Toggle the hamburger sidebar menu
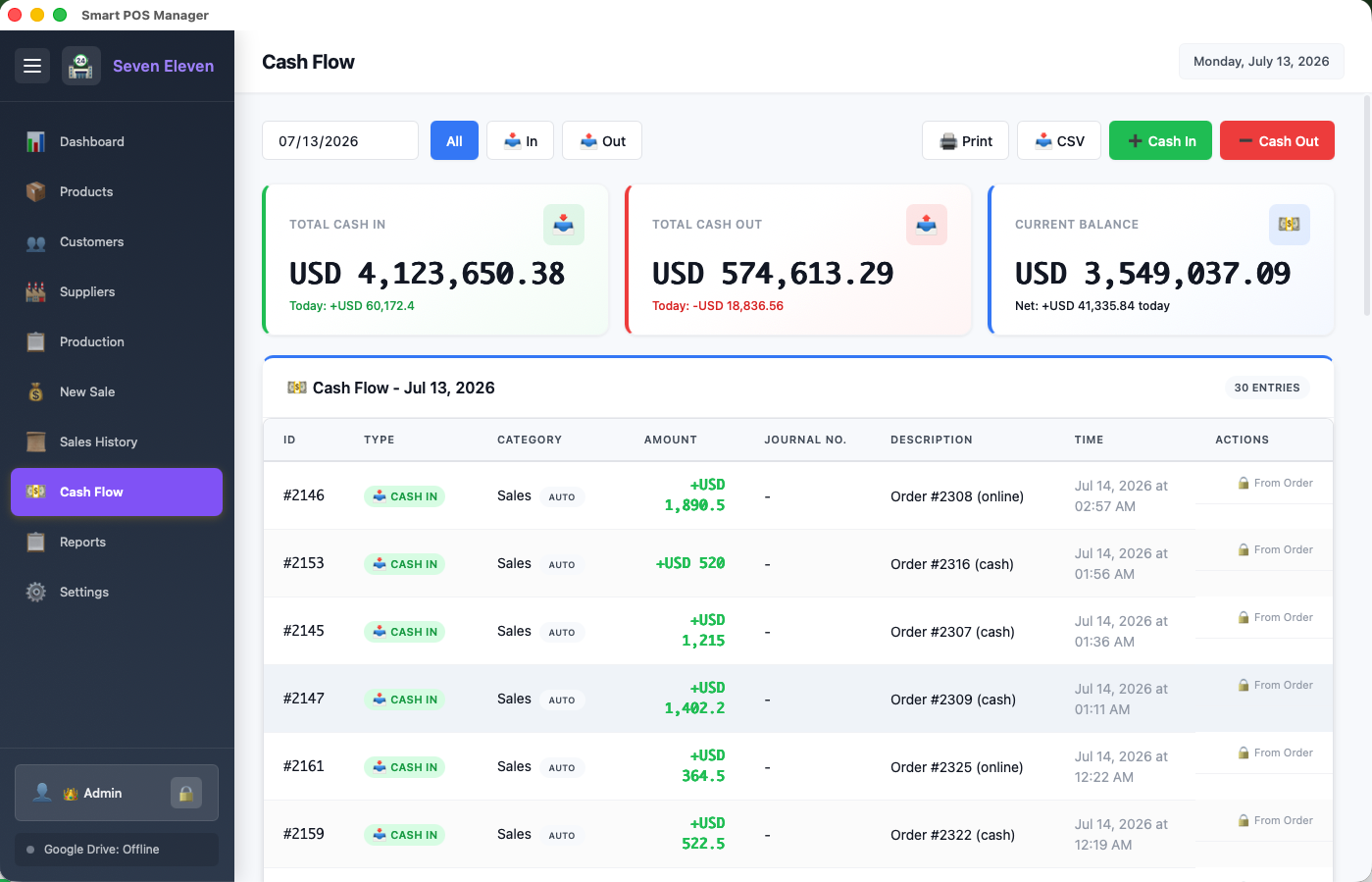This screenshot has height=882, width=1372. [x=32, y=66]
